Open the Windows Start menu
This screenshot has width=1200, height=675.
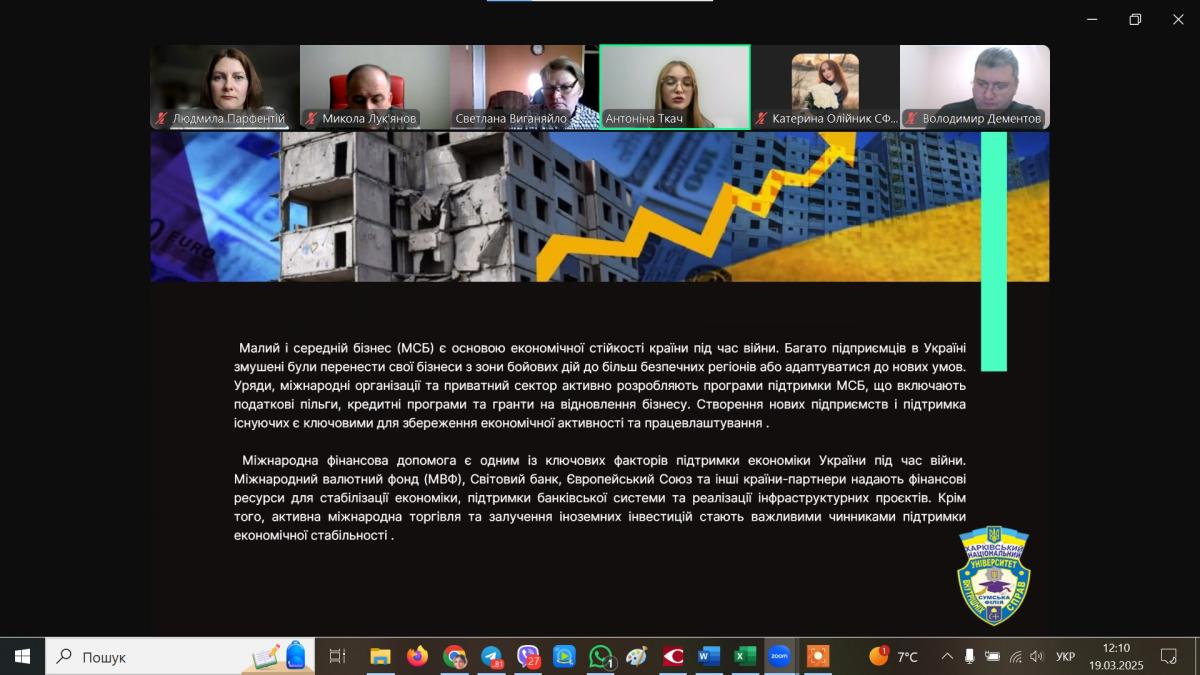22,656
